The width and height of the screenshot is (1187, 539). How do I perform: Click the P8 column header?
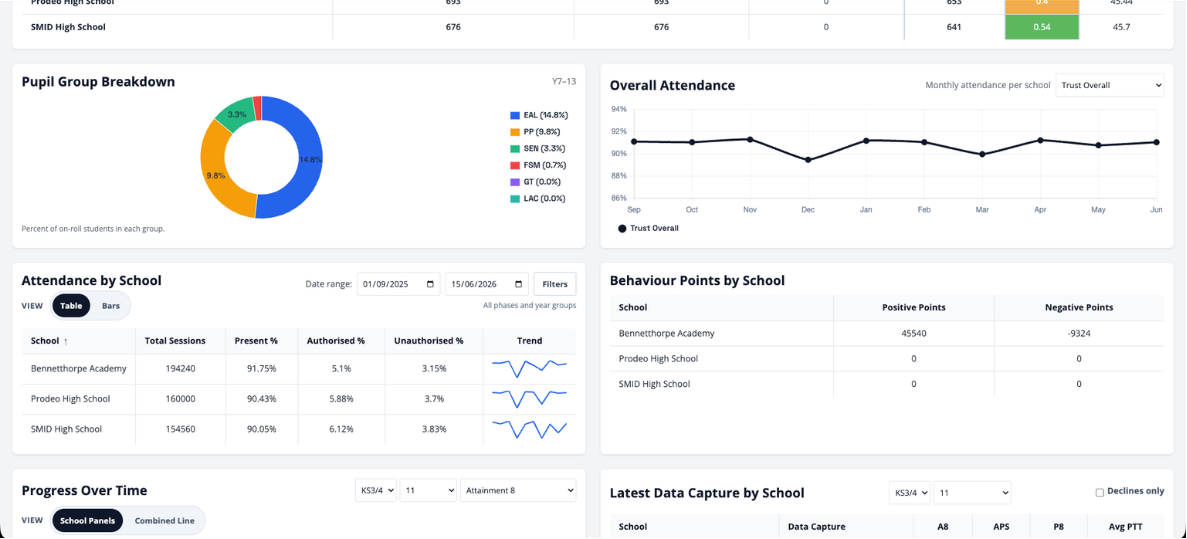click(1059, 526)
